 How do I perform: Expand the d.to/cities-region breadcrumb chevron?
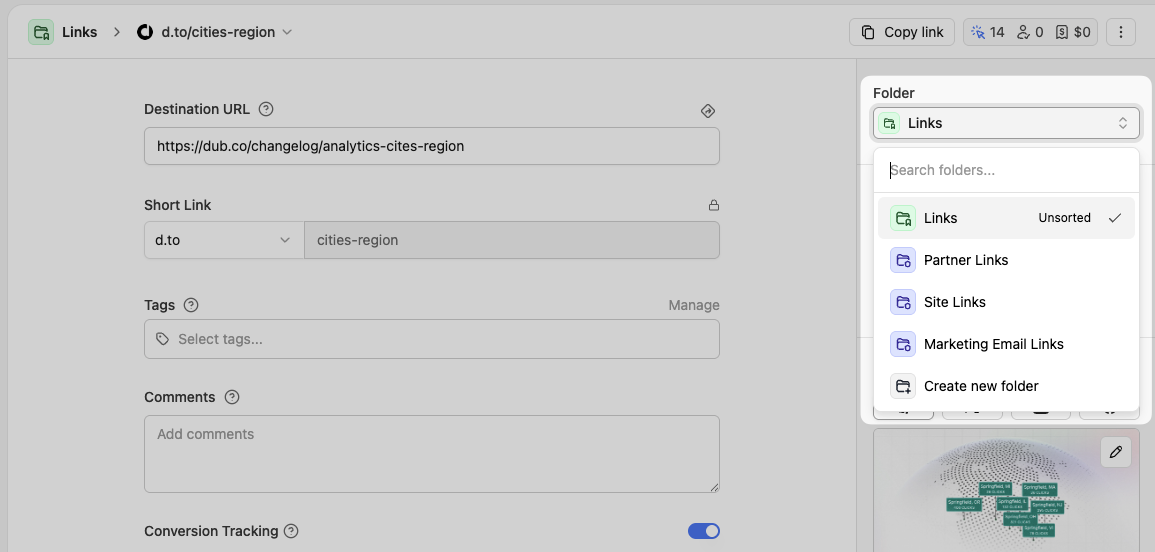287,32
